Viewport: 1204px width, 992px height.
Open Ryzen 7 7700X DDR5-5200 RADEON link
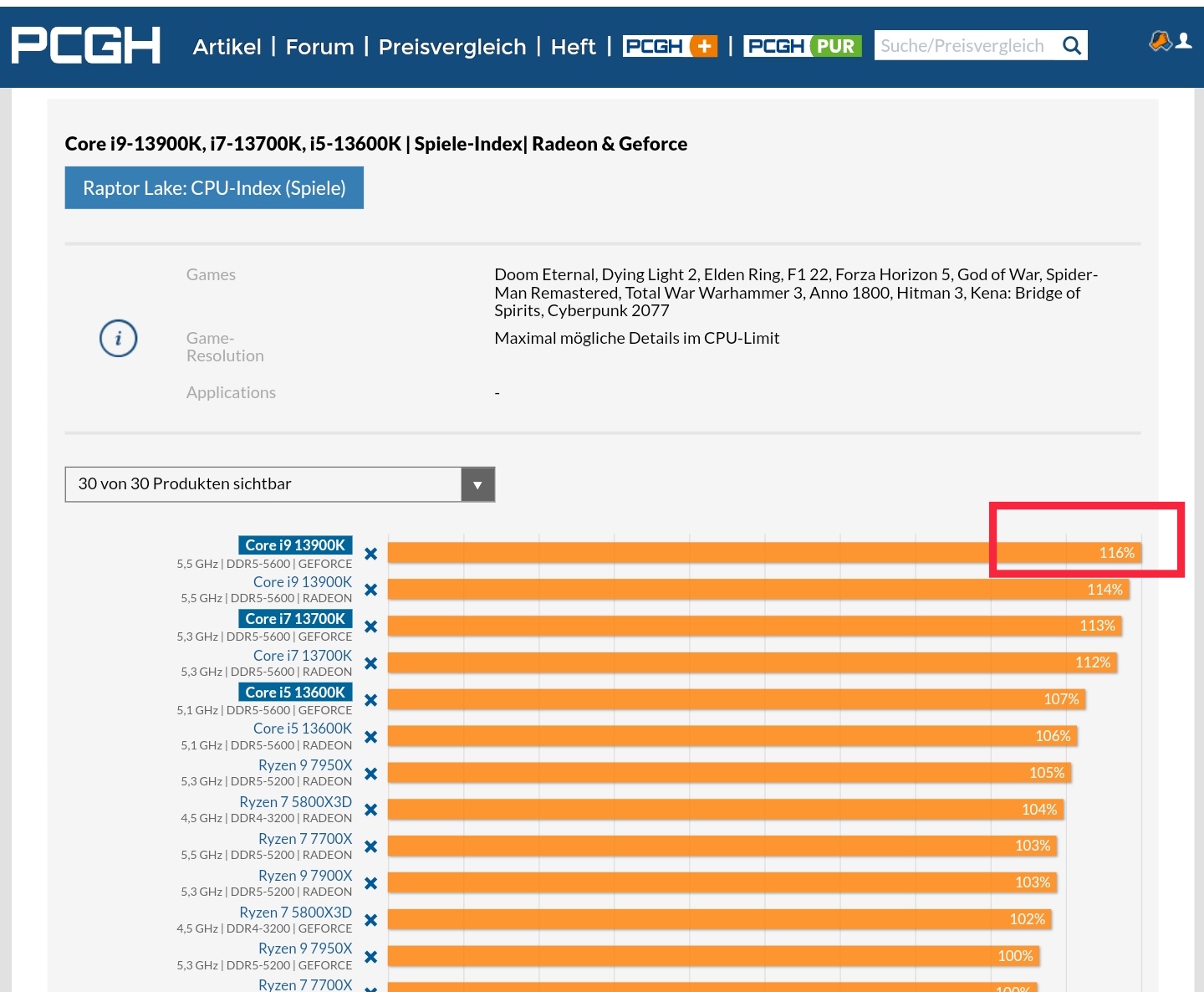(x=305, y=839)
